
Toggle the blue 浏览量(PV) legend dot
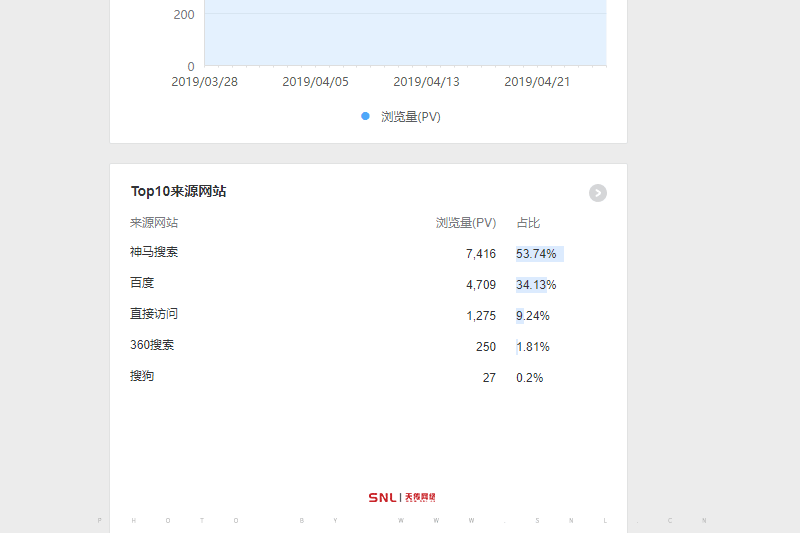pyautogui.click(x=365, y=117)
